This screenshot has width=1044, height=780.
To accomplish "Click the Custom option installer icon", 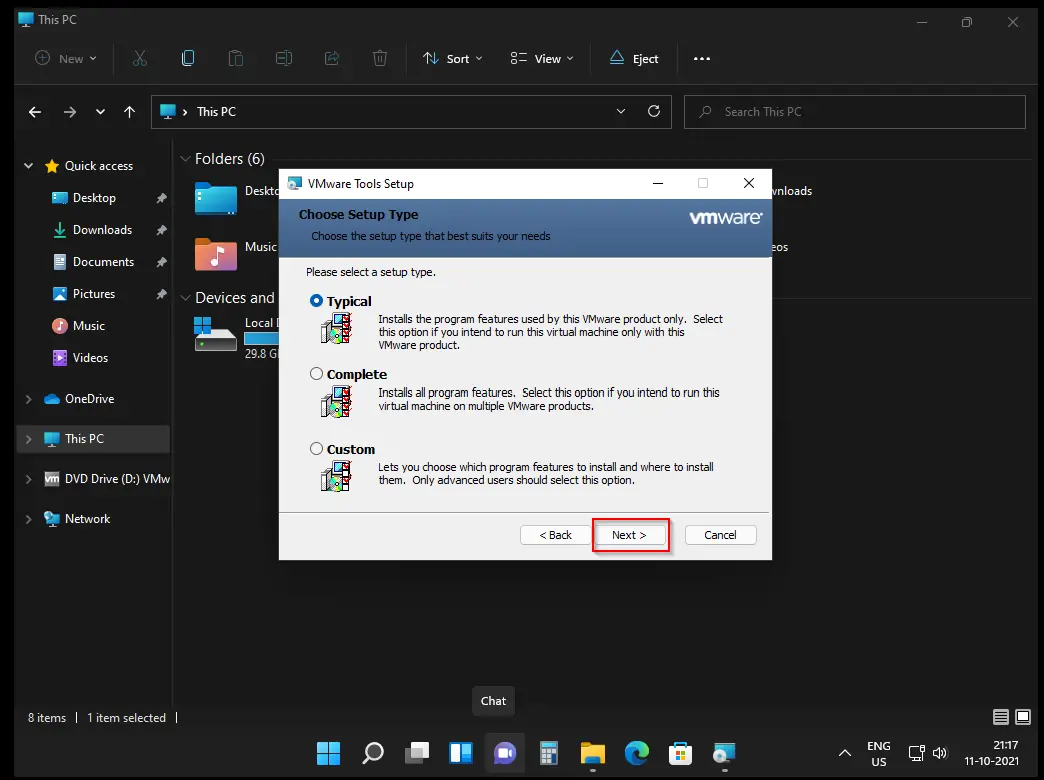I will pos(336,476).
